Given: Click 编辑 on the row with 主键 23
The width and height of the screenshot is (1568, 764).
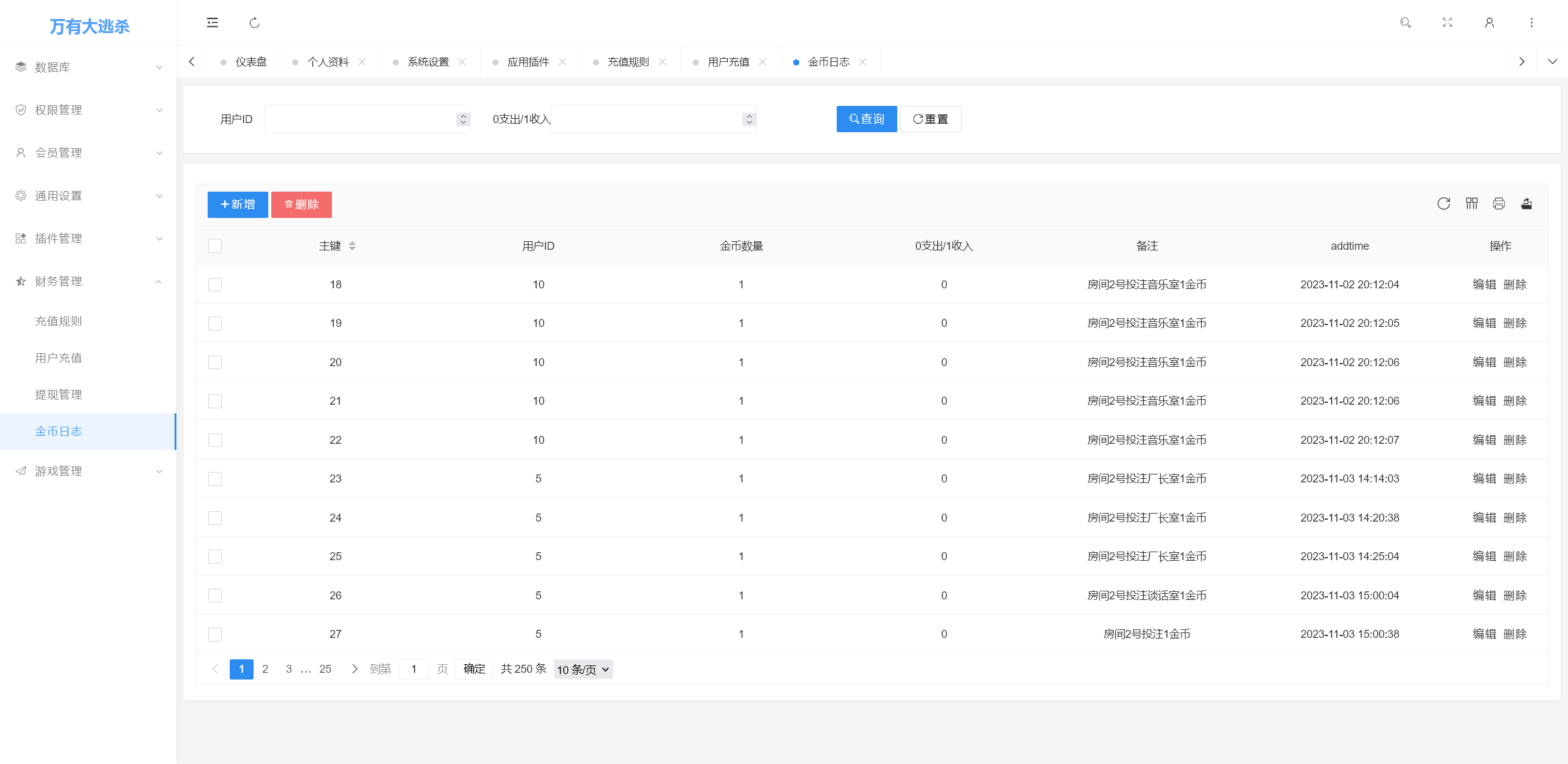Looking at the screenshot, I should click(1485, 478).
